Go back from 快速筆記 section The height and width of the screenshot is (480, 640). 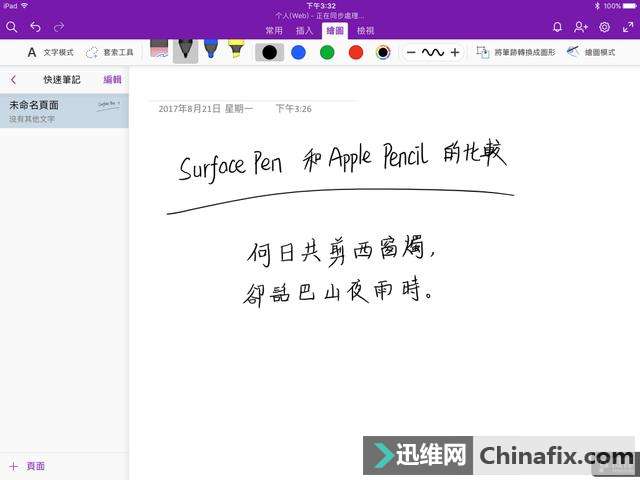(x=13, y=80)
